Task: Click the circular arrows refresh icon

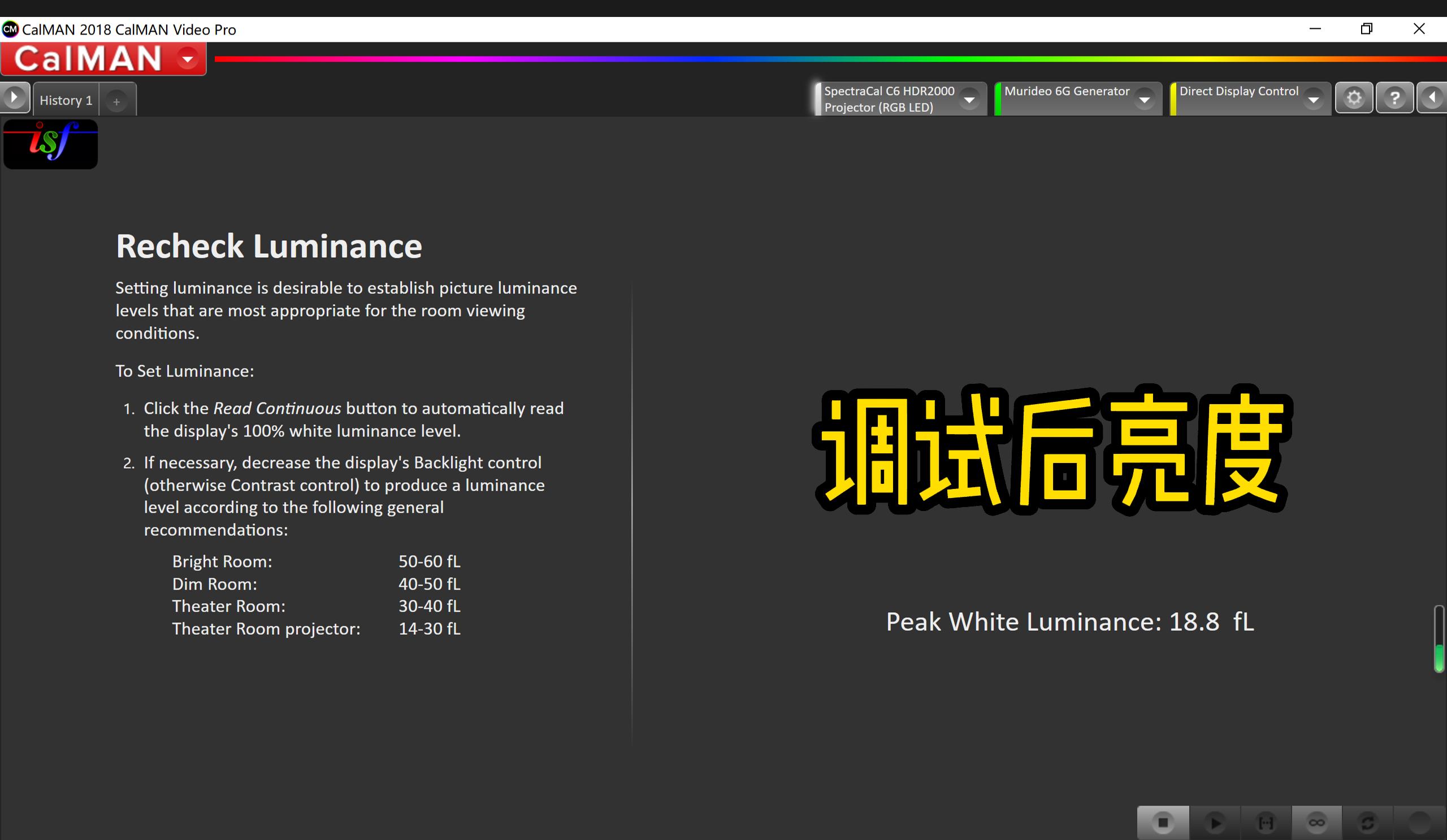Action: tap(1368, 823)
